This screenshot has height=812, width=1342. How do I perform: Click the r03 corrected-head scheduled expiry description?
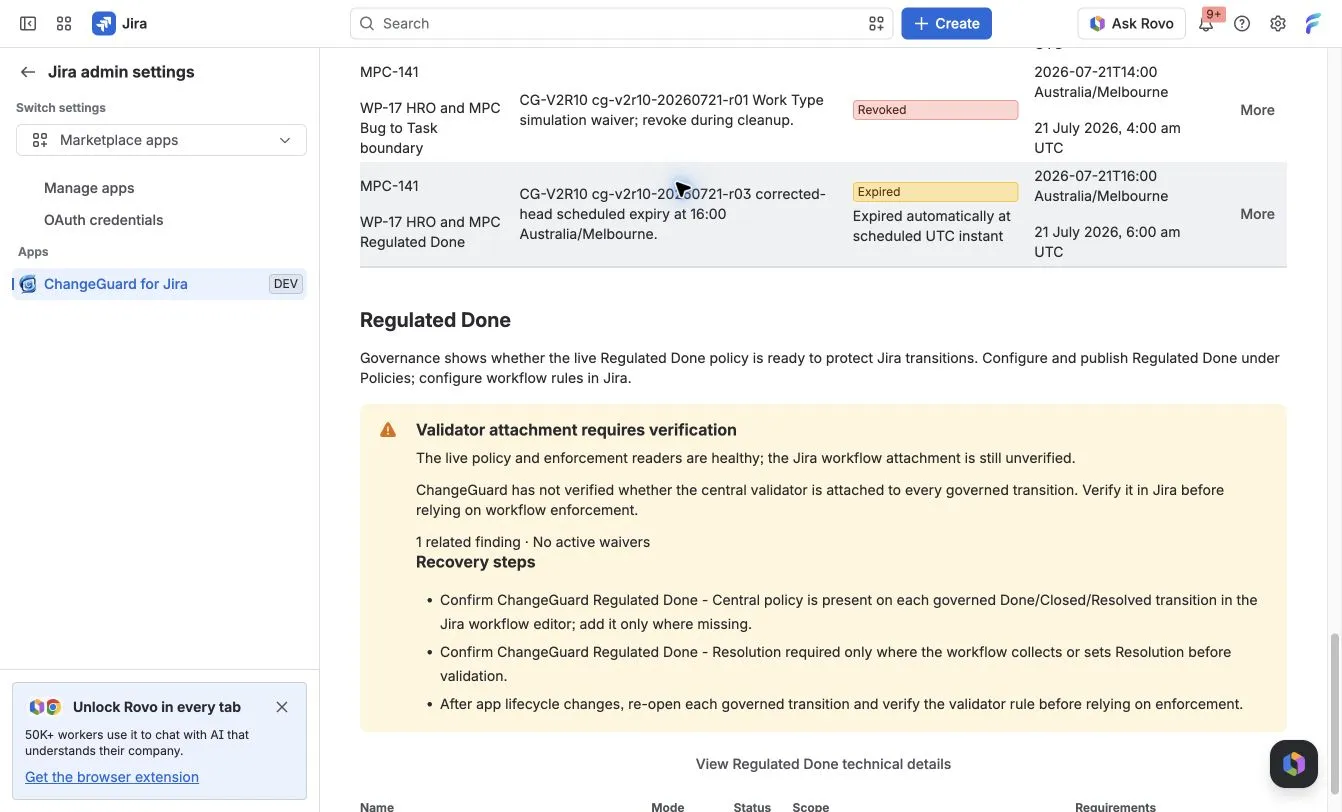tap(672, 214)
